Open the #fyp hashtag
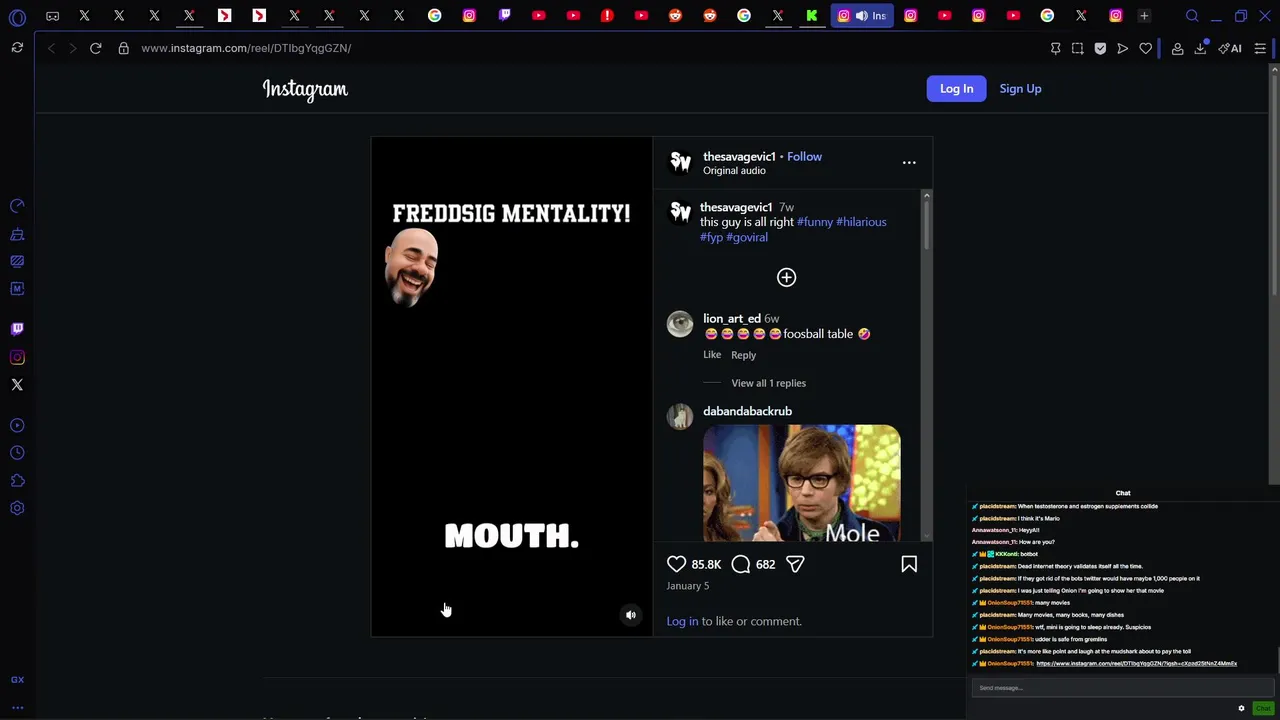The height and width of the screenshot is (720, 1280). point(711,237)
